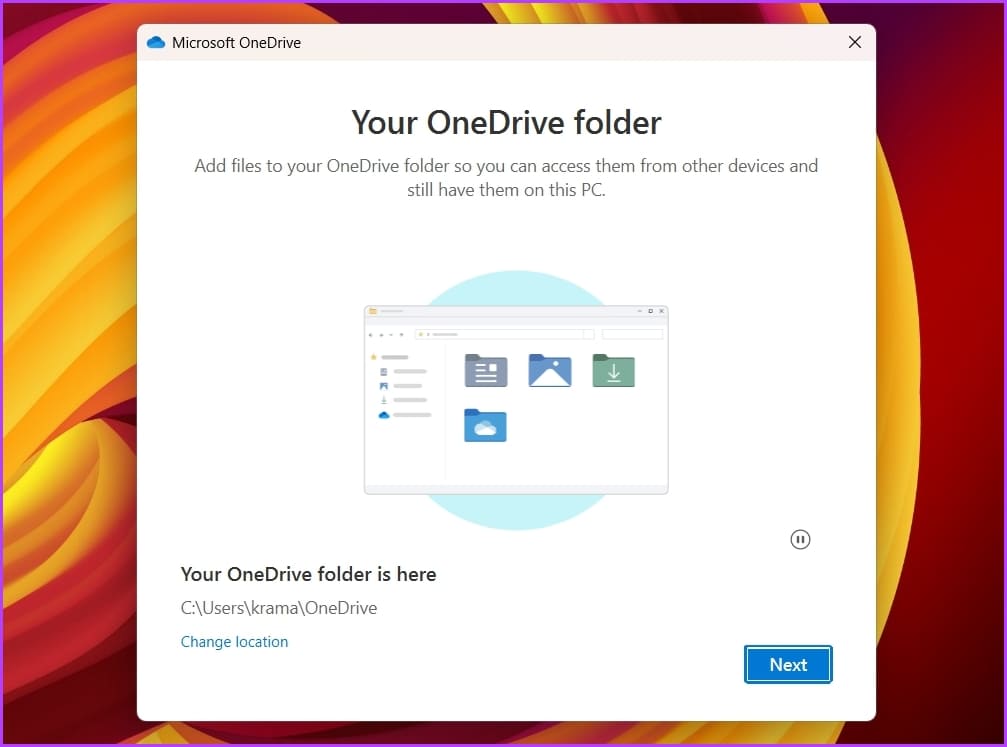Click the blue OneDrive cloud folder icon
Screen dimensions: 1007x747
click(485, 425)
